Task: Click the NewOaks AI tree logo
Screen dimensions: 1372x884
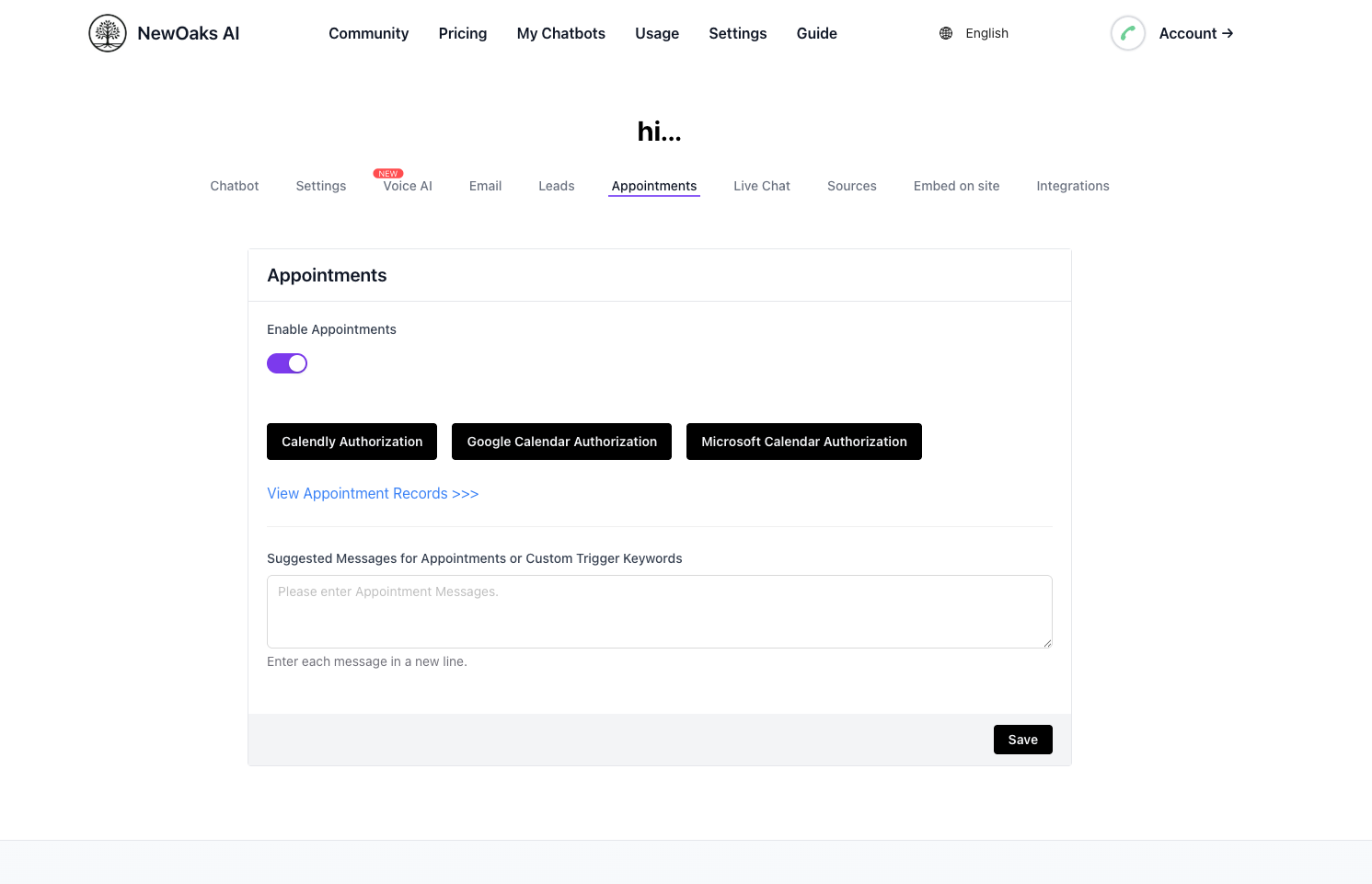Action: click(x=107, y=32)
